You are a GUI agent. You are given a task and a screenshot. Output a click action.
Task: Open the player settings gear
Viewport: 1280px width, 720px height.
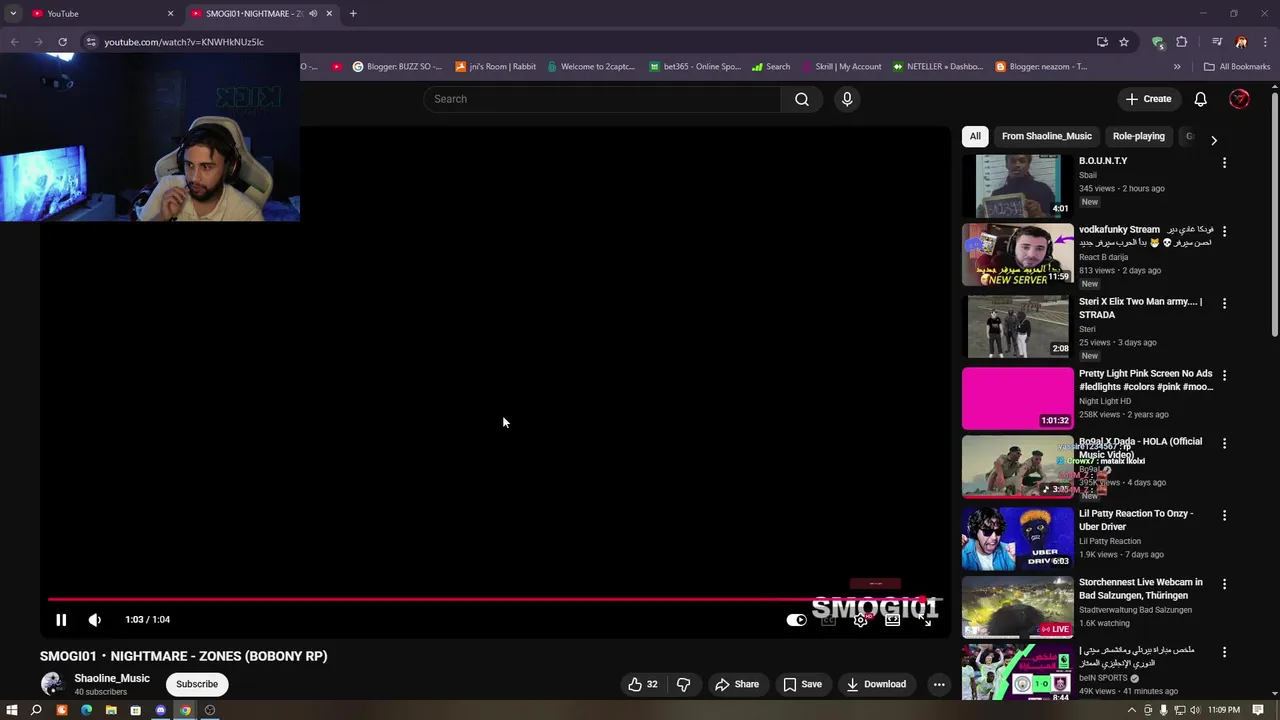coord(860,620)
